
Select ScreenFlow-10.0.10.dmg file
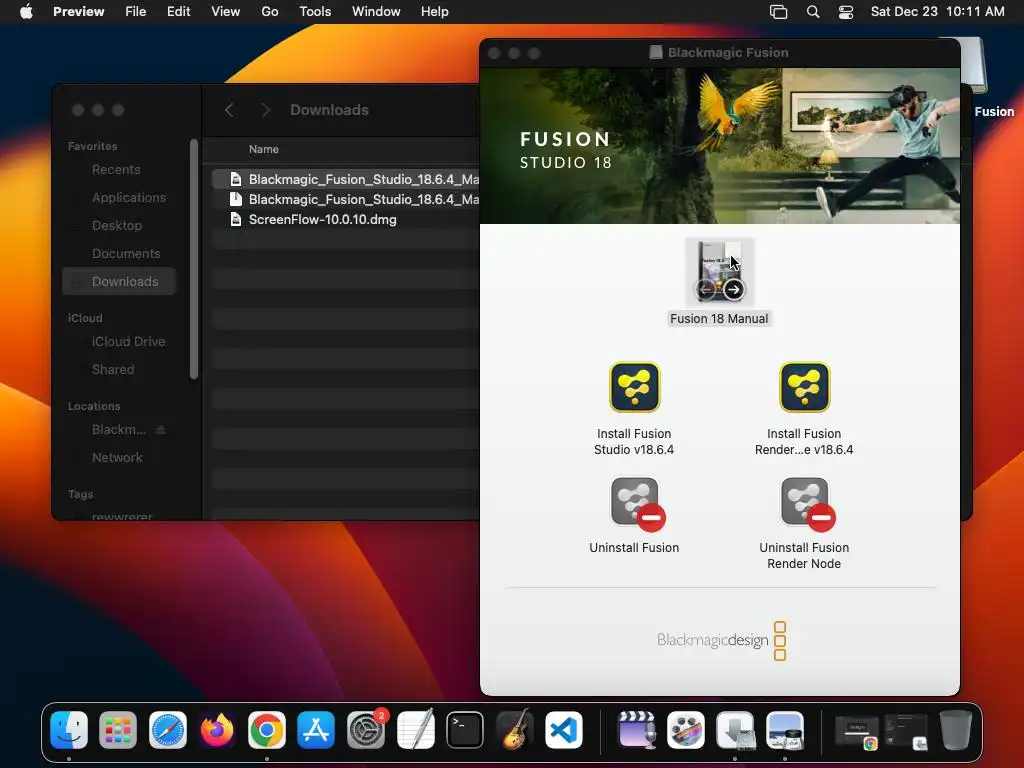click(346, 219)
